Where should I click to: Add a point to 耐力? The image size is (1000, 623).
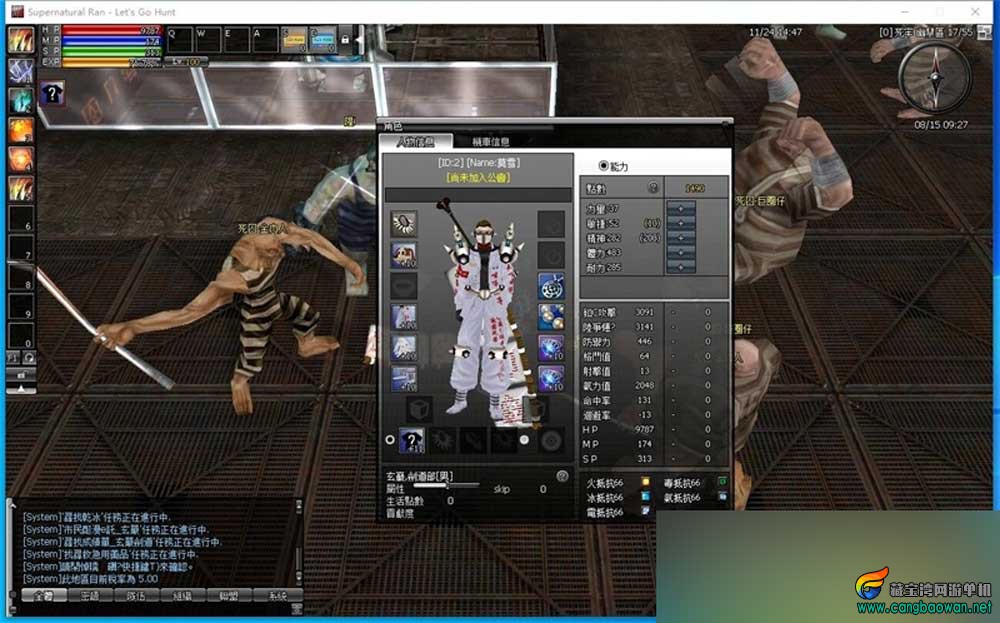coord(680,267)
